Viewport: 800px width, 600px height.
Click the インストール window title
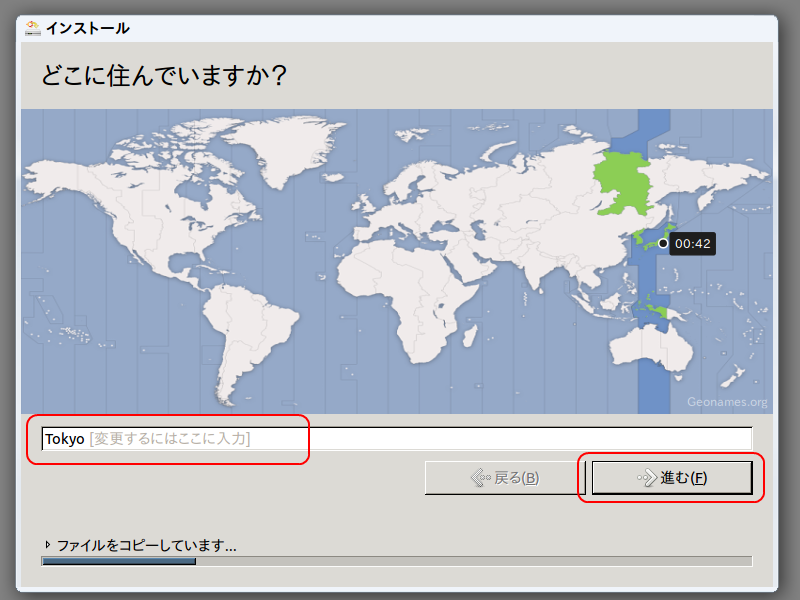tap(88, 28)
